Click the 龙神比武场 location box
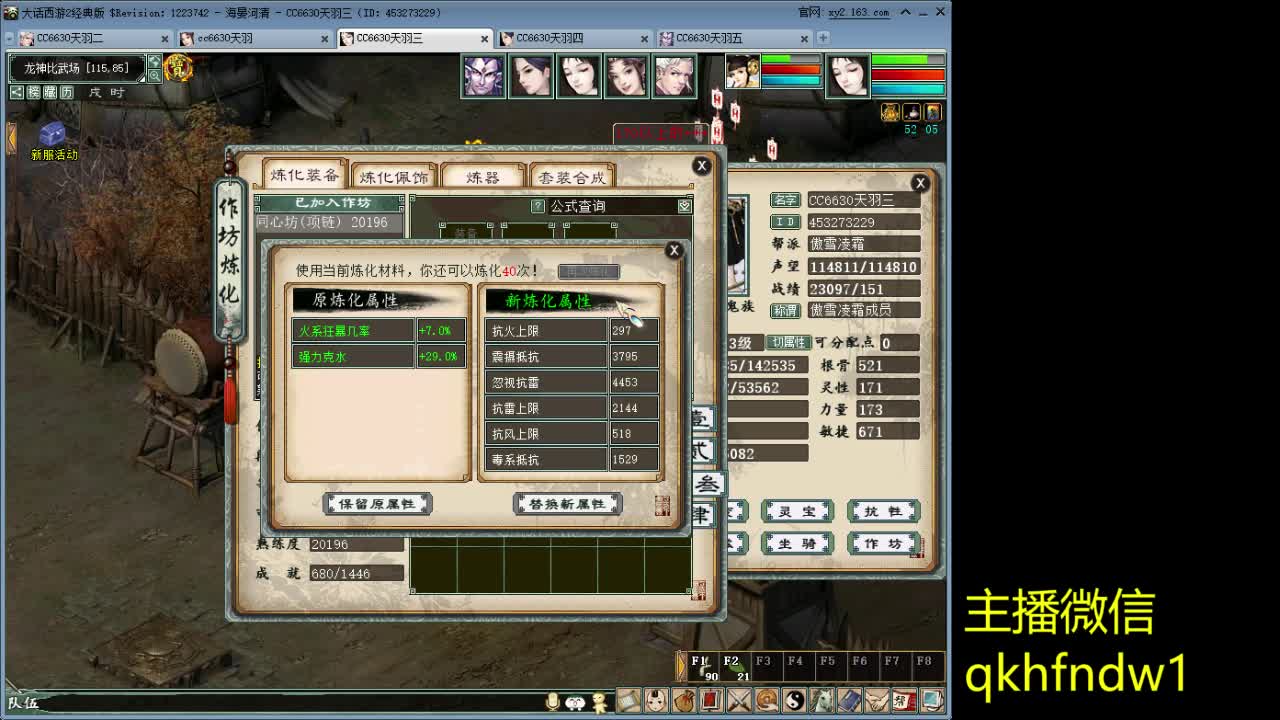This screenshot has height=720, width=1280. click(x=77, y=68)
